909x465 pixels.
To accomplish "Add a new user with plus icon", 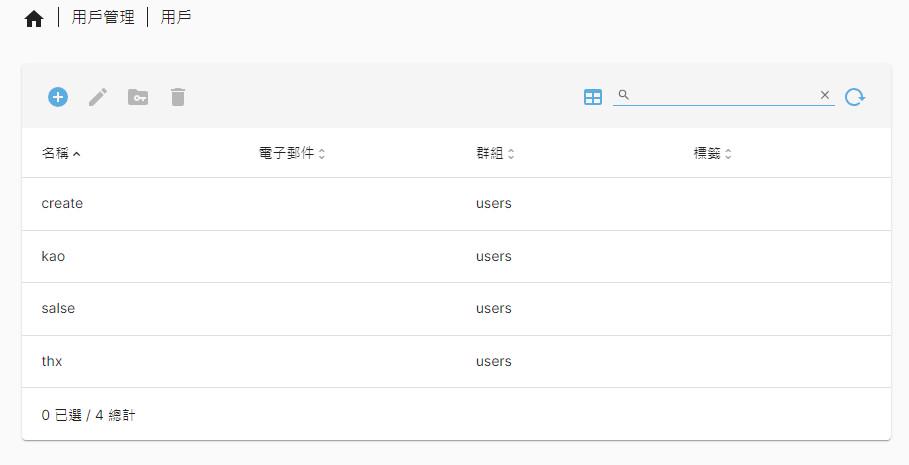I will (x=58, y=97).
